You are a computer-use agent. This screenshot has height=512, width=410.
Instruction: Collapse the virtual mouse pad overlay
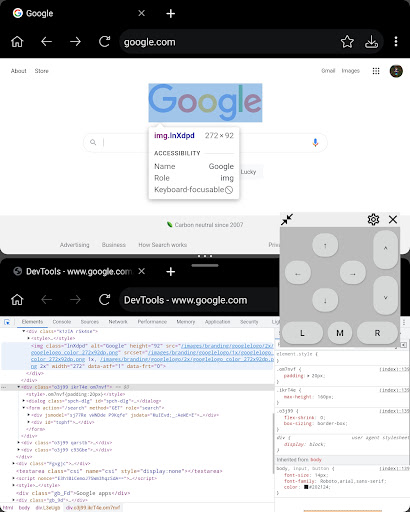pos(287,219)
